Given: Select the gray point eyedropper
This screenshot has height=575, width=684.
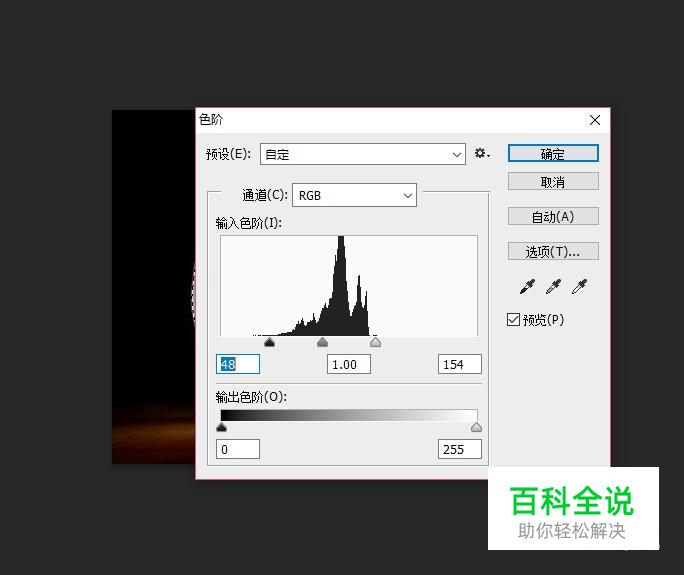Looking at the screenshot, I should click(553, 287).
